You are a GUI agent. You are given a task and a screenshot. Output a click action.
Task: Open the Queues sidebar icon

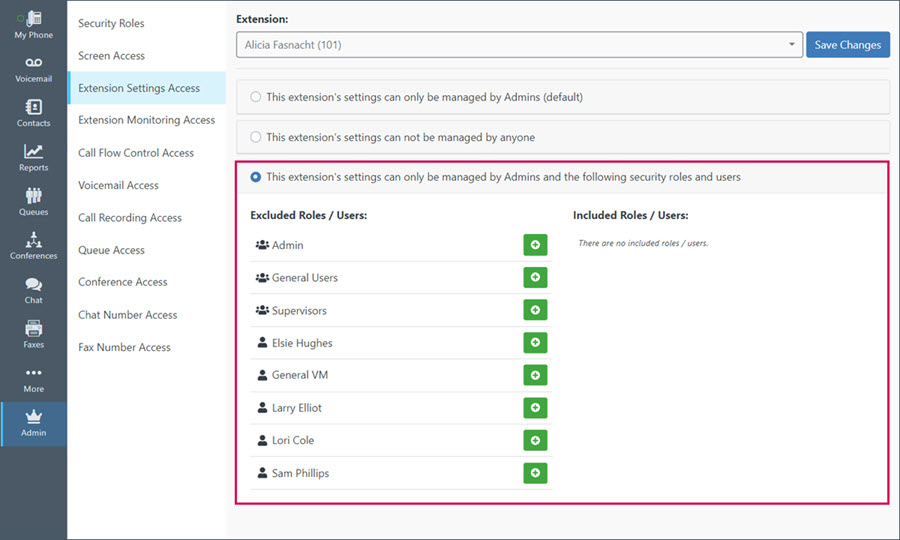[33, 201]
